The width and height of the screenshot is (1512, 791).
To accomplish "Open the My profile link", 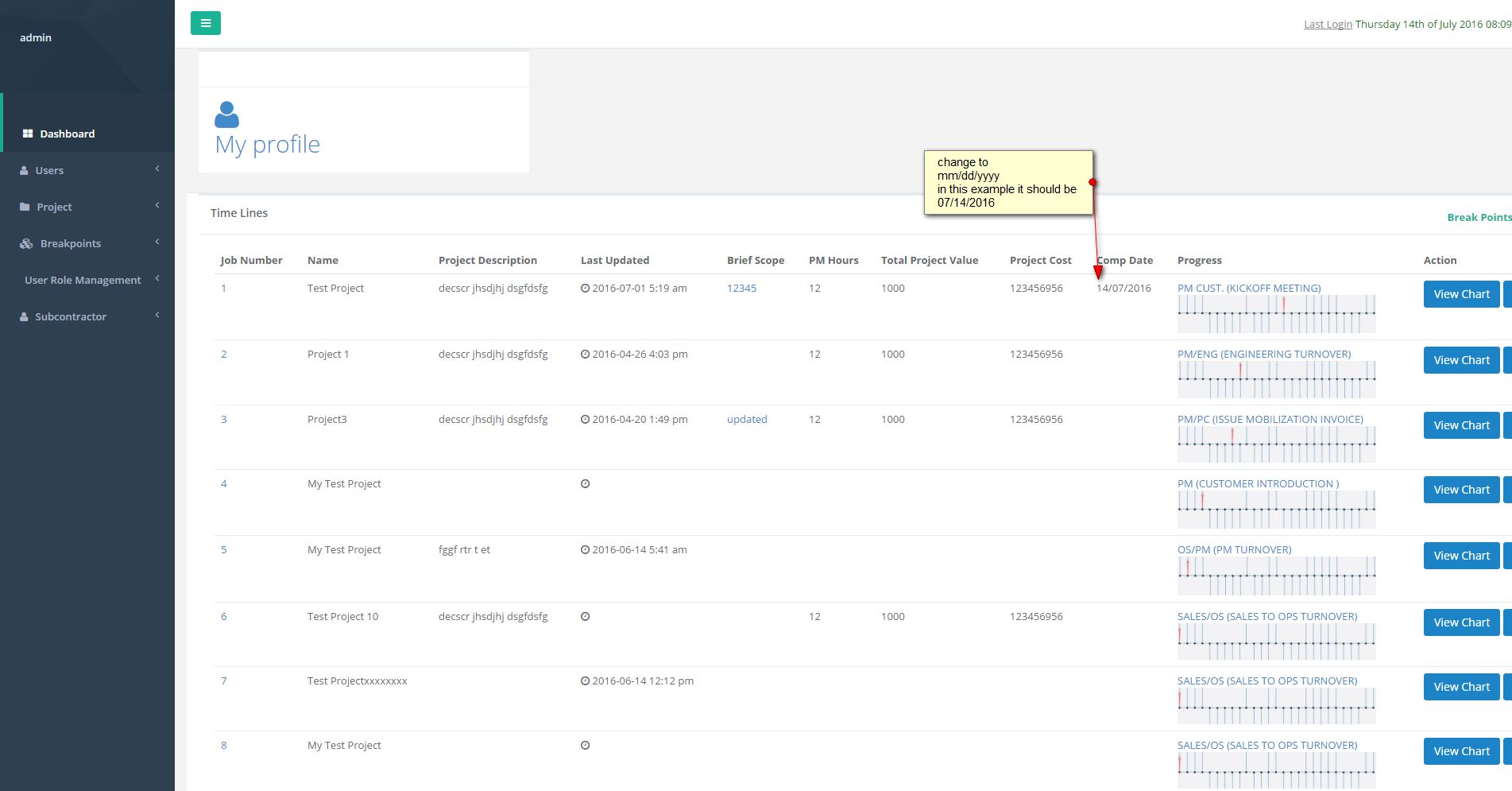I will pyautogui.click(x=268, y=144).
